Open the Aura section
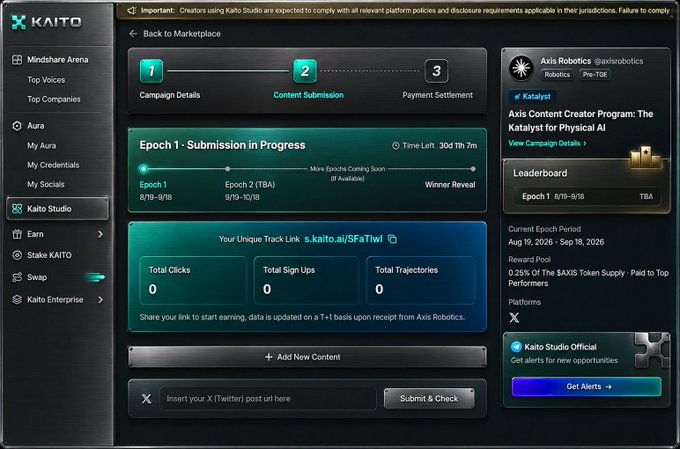The height and width of the screenshot is (449, 680). coord(36,126)
